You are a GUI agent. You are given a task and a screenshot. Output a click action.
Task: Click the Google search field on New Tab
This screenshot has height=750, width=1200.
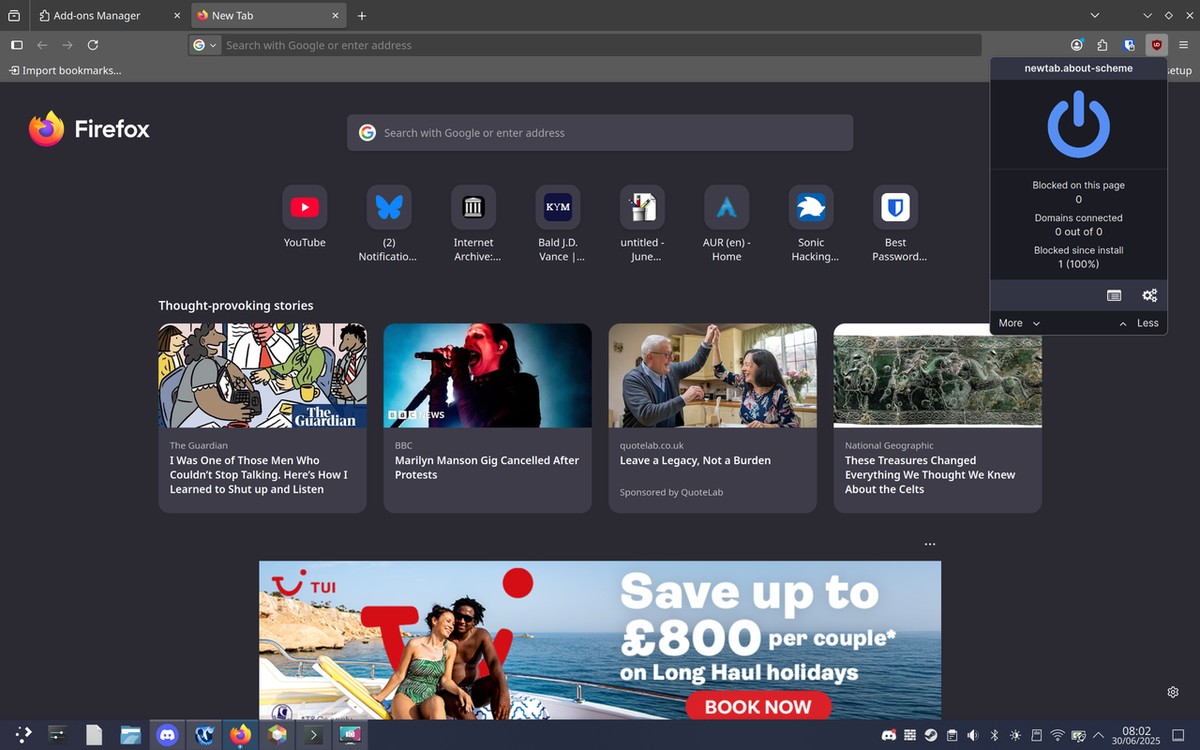[600, 132]
